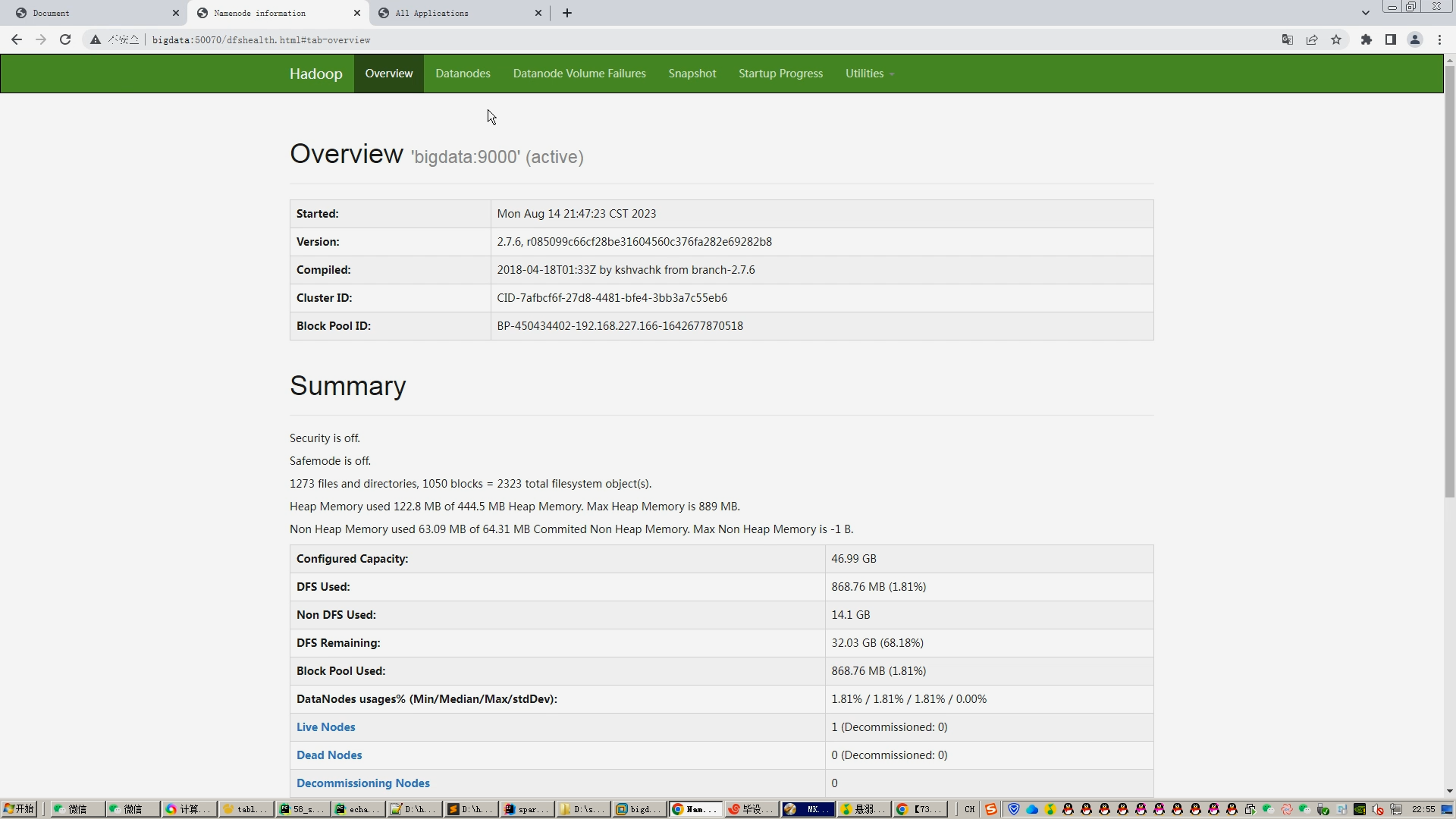Click the browser refresh icon

click(x=65, y=40)
